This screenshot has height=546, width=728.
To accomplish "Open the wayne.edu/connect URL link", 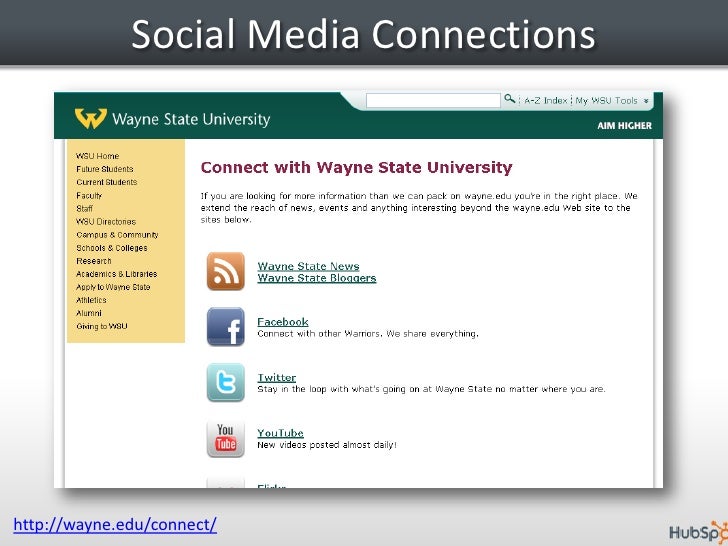I will [115, 524].
